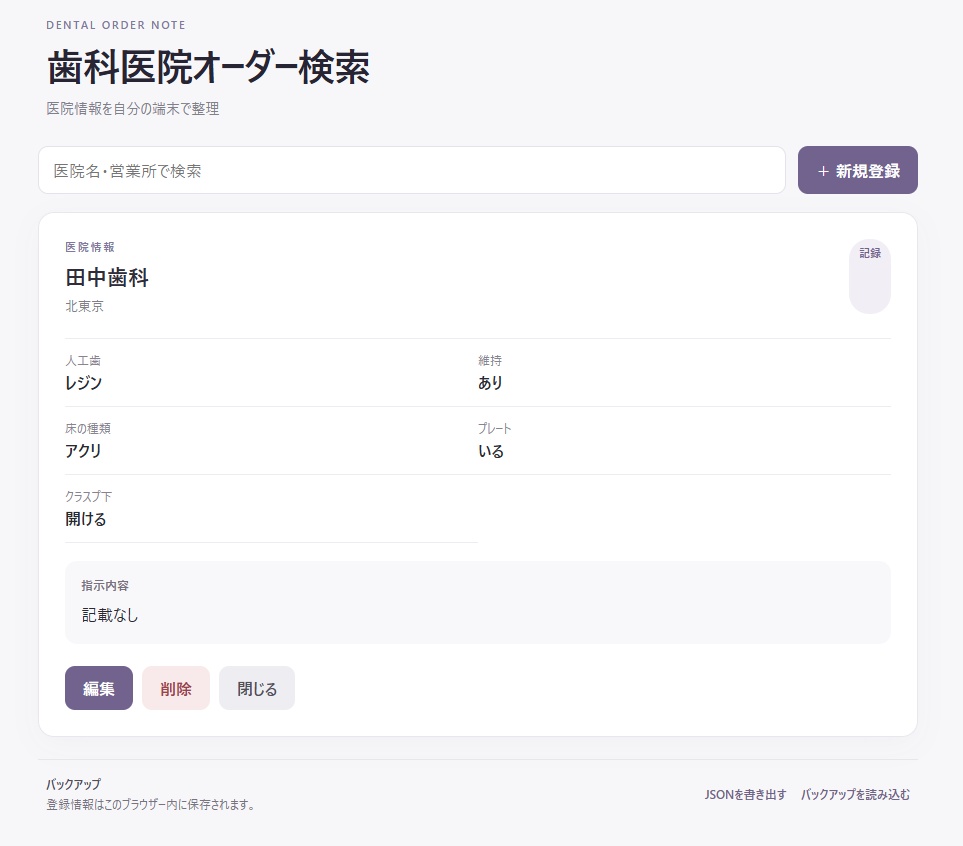This screenshot has height=846, width=963.
Task: Click the 床の種類 value アクリ
Action: coord(83,451)
